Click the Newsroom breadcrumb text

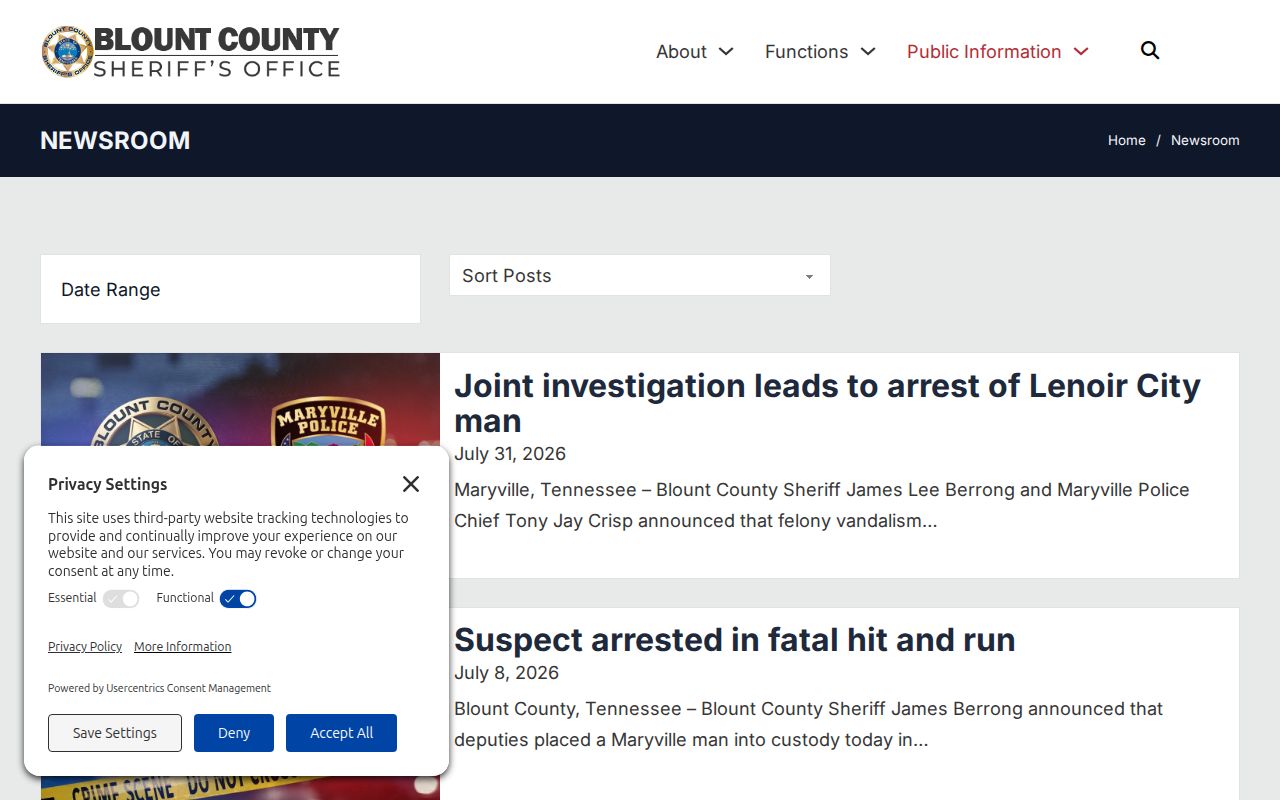[x=1205, y=140]
